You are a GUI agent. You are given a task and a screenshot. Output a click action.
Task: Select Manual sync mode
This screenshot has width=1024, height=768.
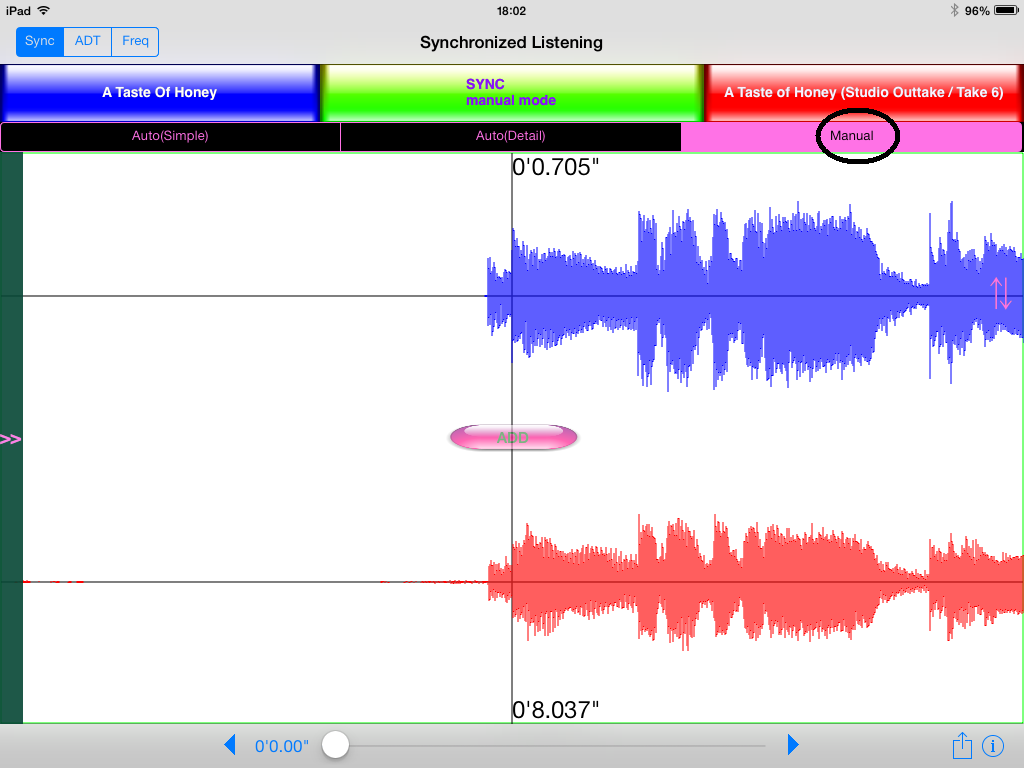click(x=852, y=136)
